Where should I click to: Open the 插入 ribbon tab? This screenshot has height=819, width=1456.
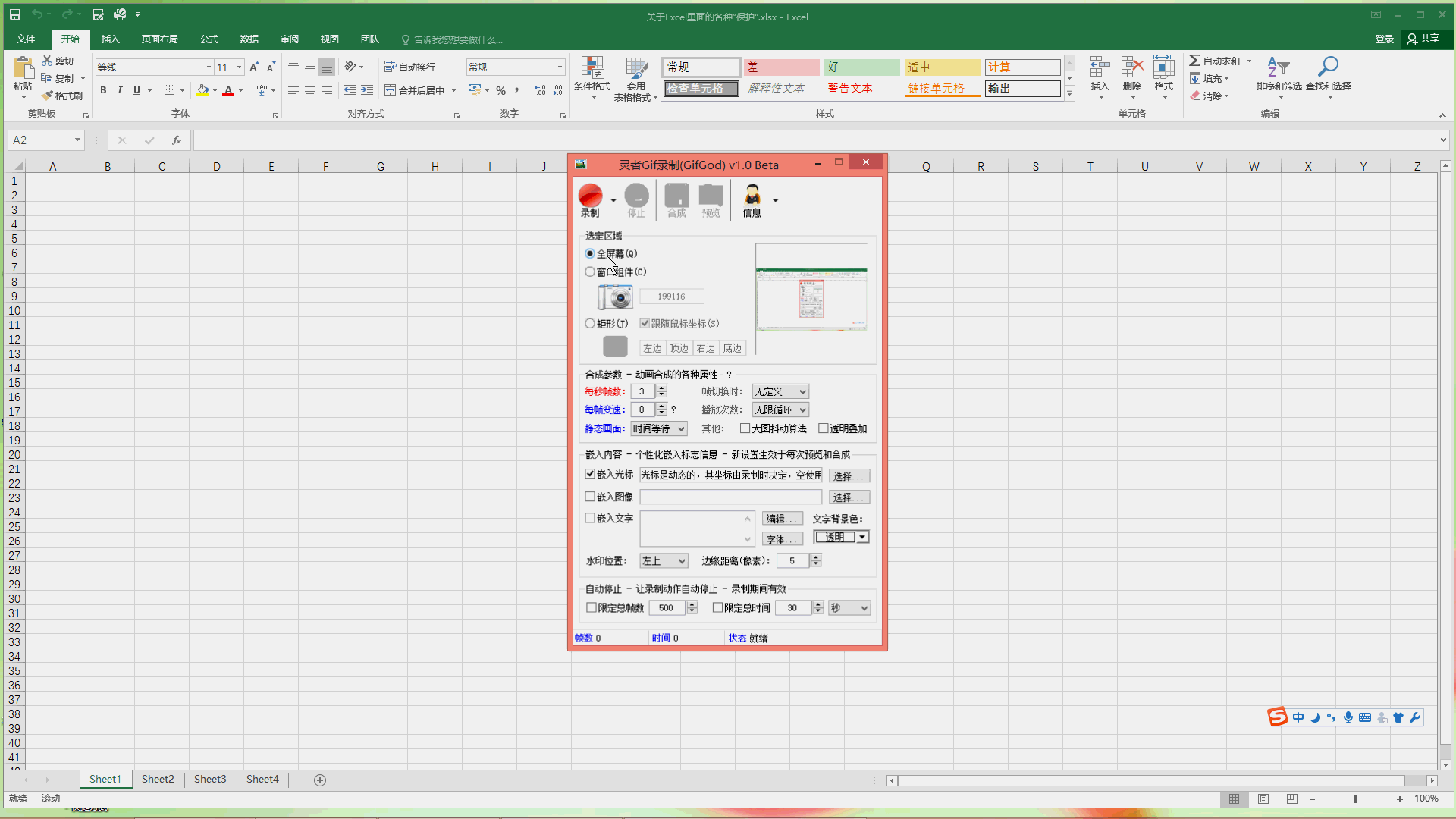click(110, 39)
